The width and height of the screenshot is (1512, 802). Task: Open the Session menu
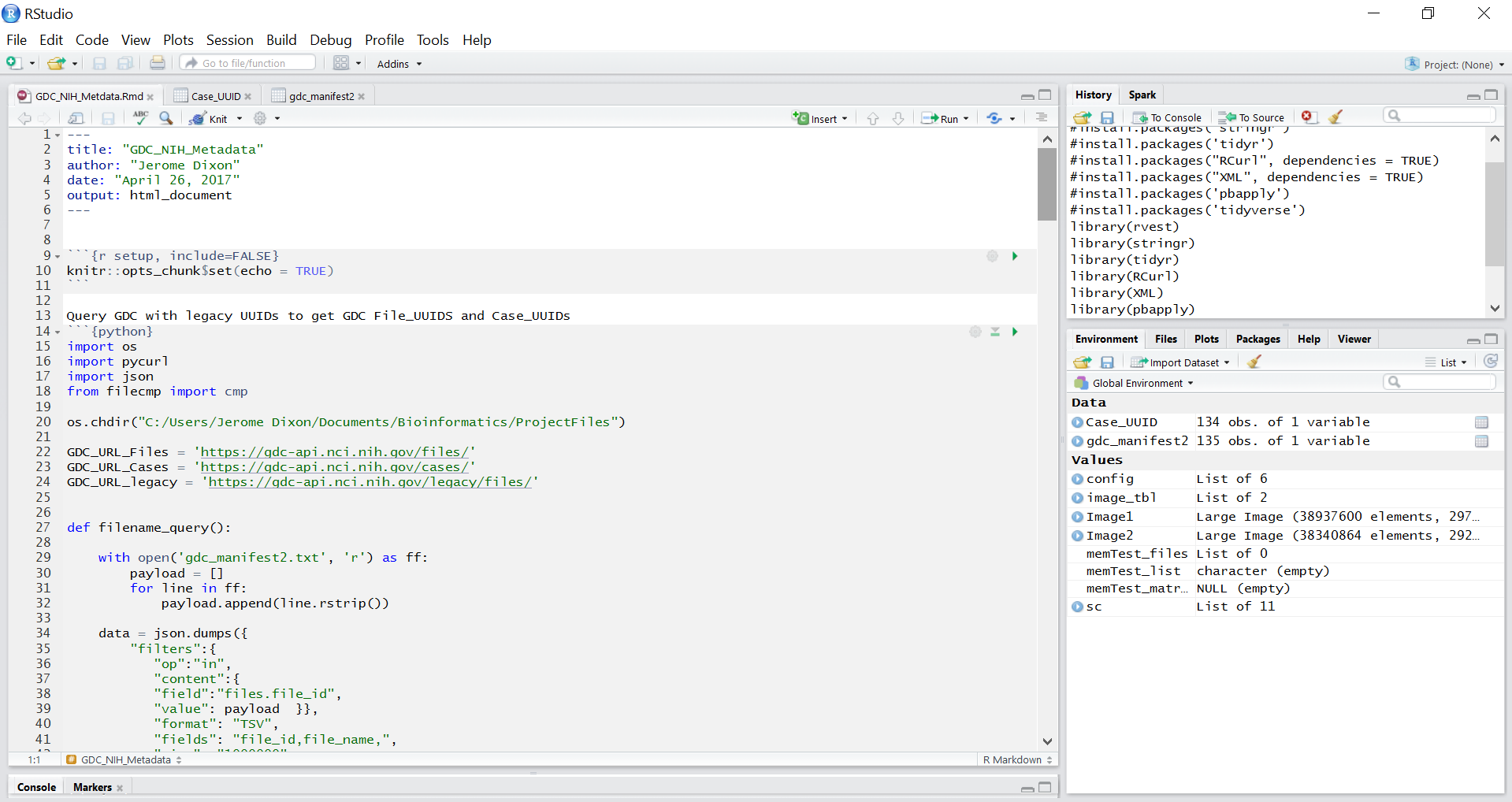pyautogui.click(x=230, y=40)
